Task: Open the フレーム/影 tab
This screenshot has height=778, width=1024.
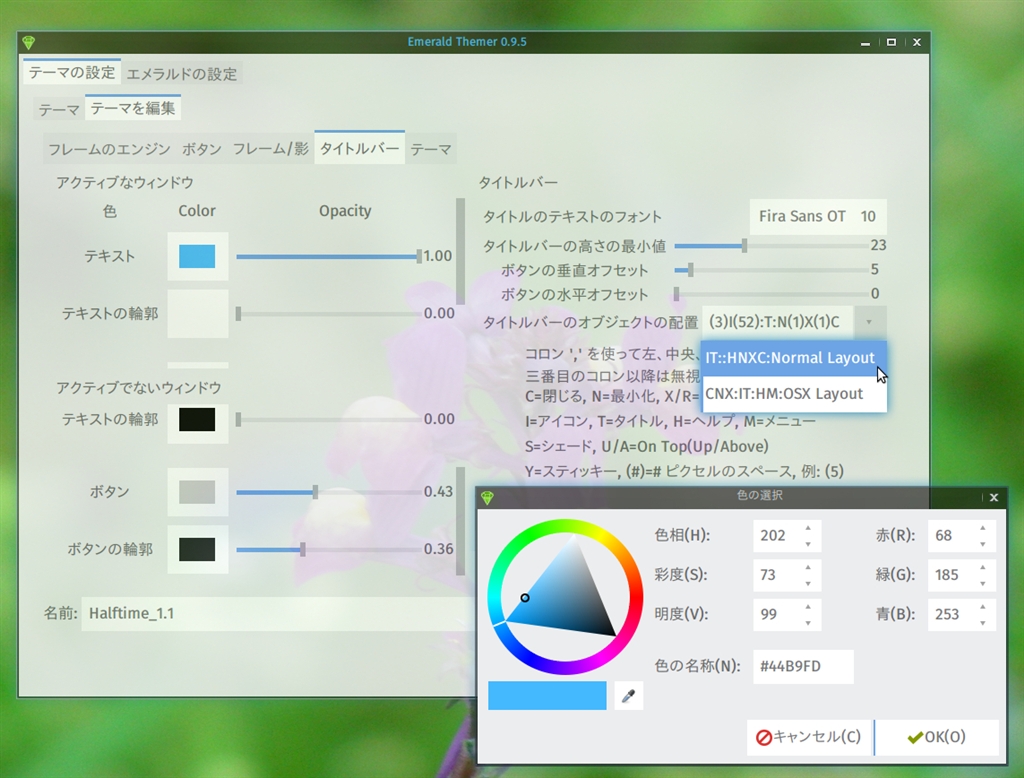Action: point(270,149)
